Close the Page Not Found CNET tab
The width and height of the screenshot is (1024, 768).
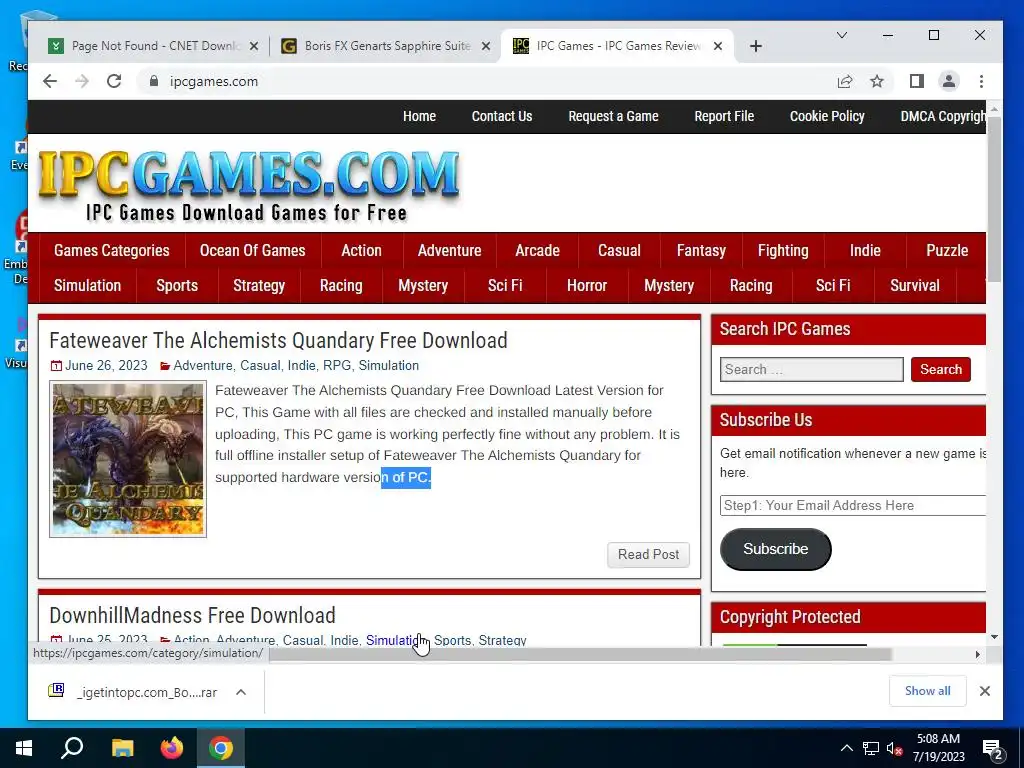254,46
